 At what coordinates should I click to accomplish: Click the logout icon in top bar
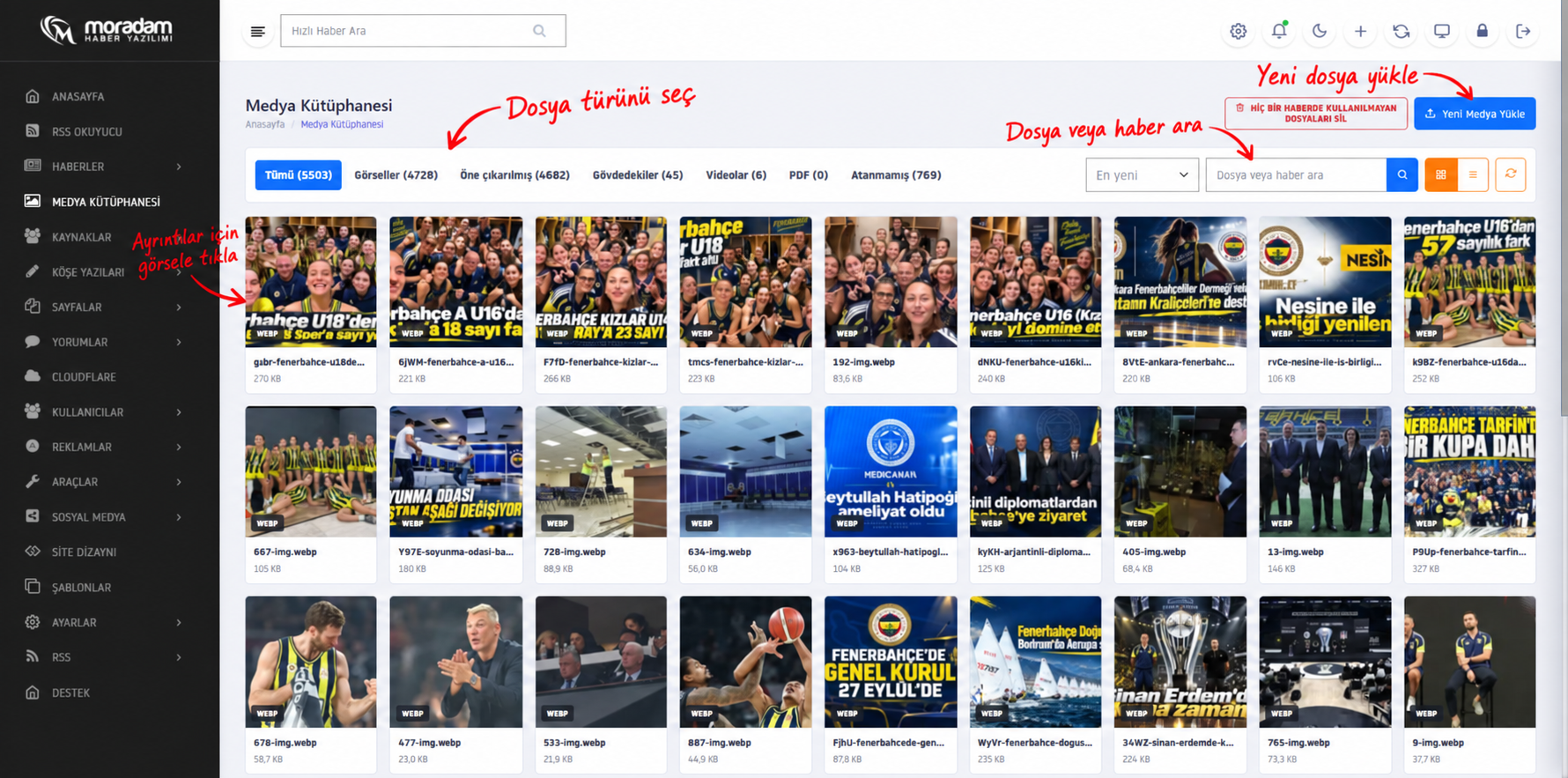tap(1523, 32)
